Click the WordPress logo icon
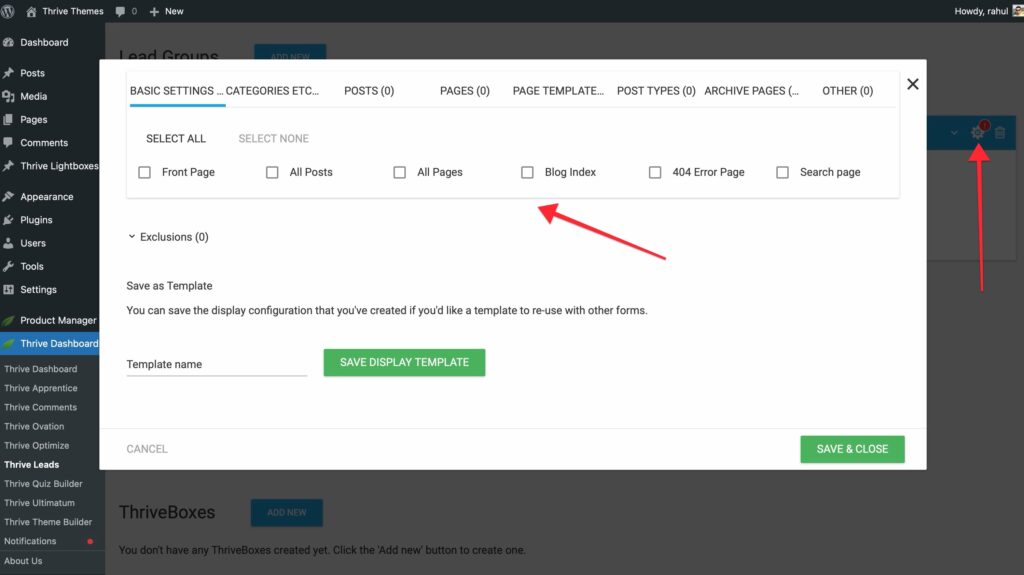This screenshot has height=575, width=1024. 9,11
